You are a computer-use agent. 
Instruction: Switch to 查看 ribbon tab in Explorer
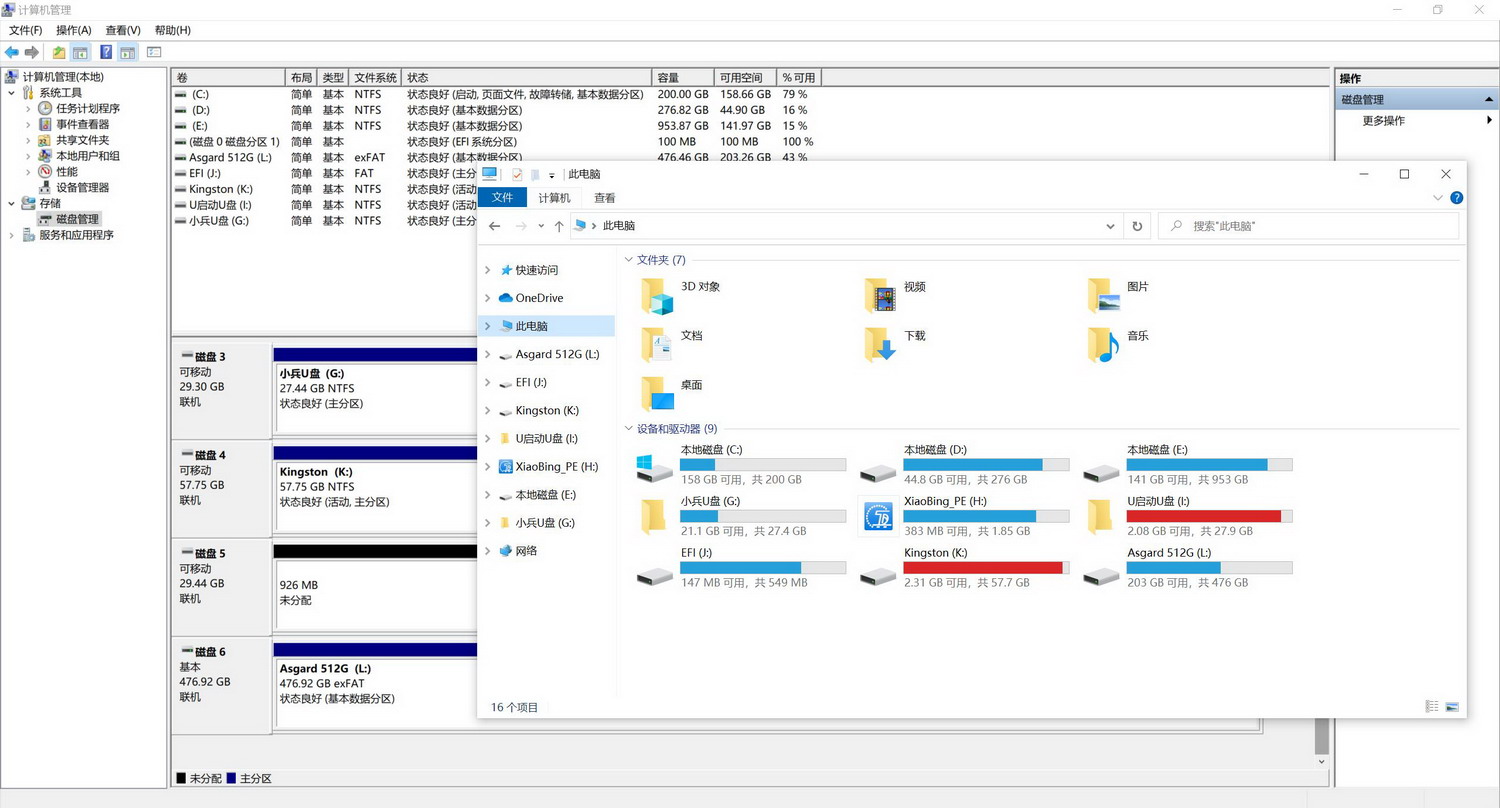pos(605,198)
